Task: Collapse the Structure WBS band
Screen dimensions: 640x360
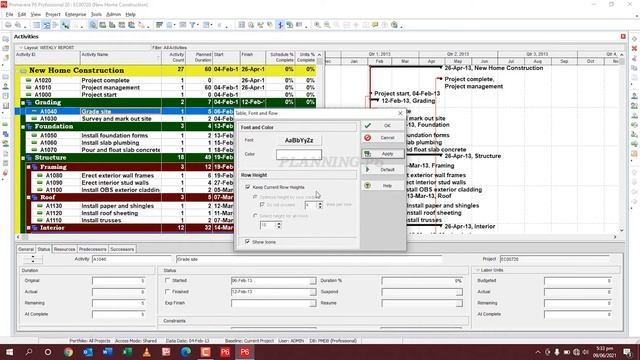Action: [23, 158]
